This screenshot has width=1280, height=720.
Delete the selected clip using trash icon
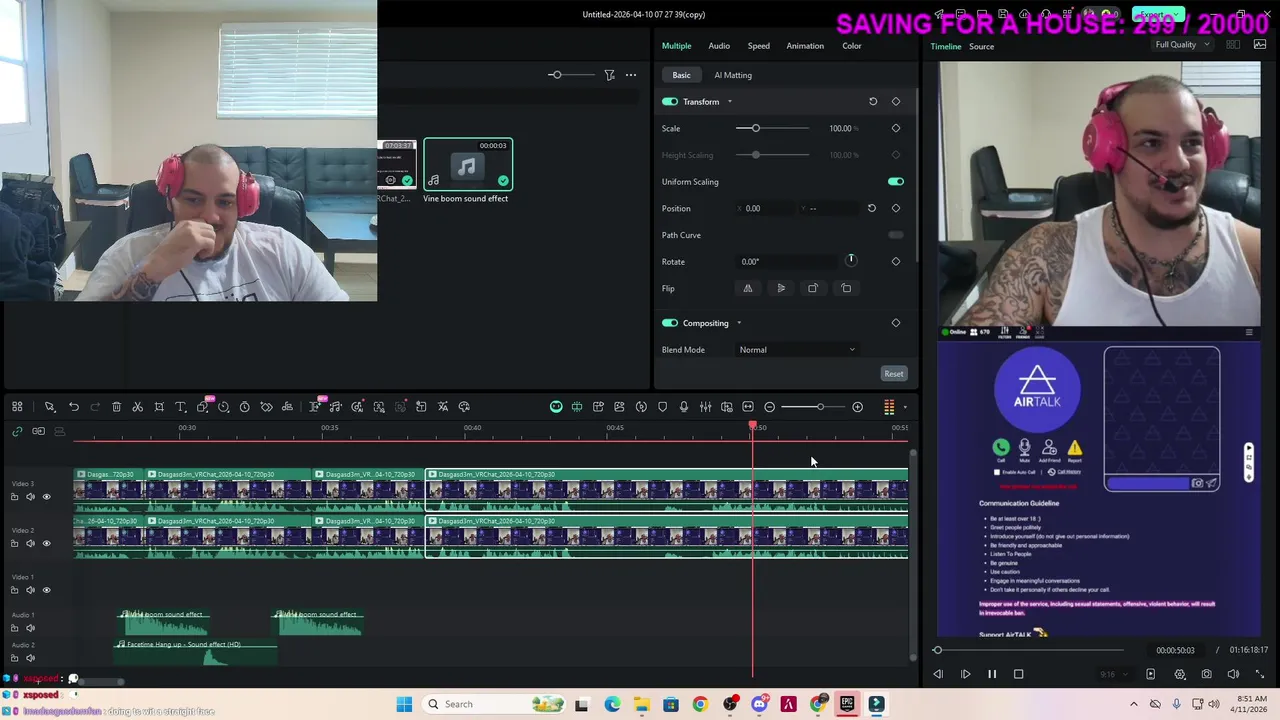pos(116,407)
